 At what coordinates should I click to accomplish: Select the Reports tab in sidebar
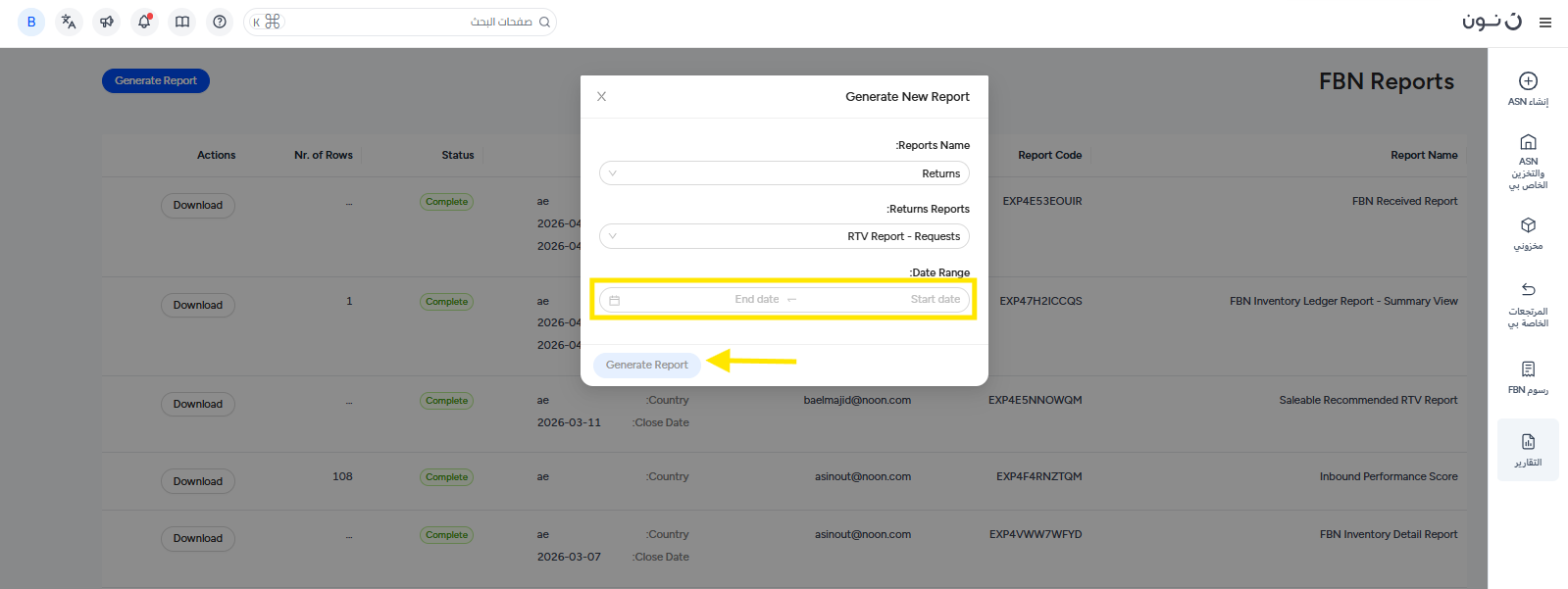1528,450
